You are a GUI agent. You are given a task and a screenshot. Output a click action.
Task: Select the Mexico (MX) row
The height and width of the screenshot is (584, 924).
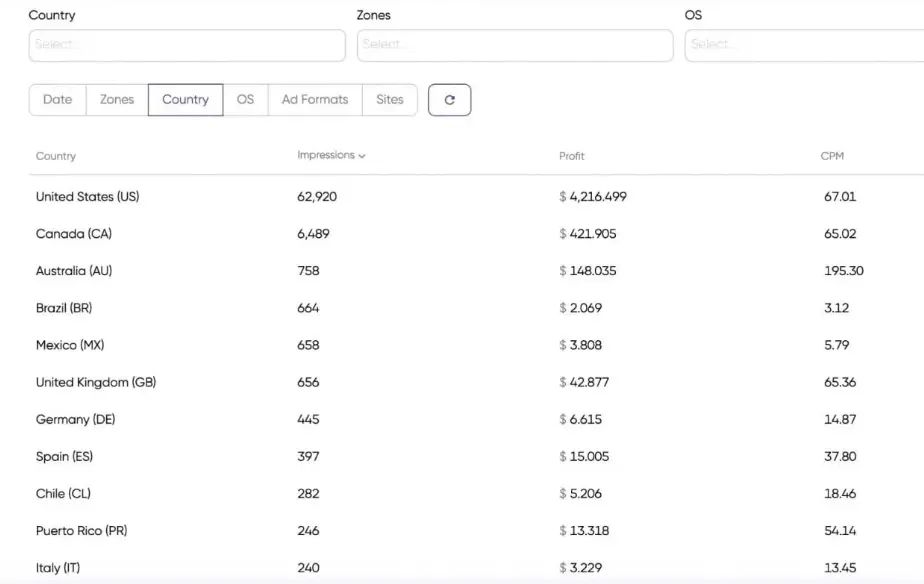(x=476, y=345)
